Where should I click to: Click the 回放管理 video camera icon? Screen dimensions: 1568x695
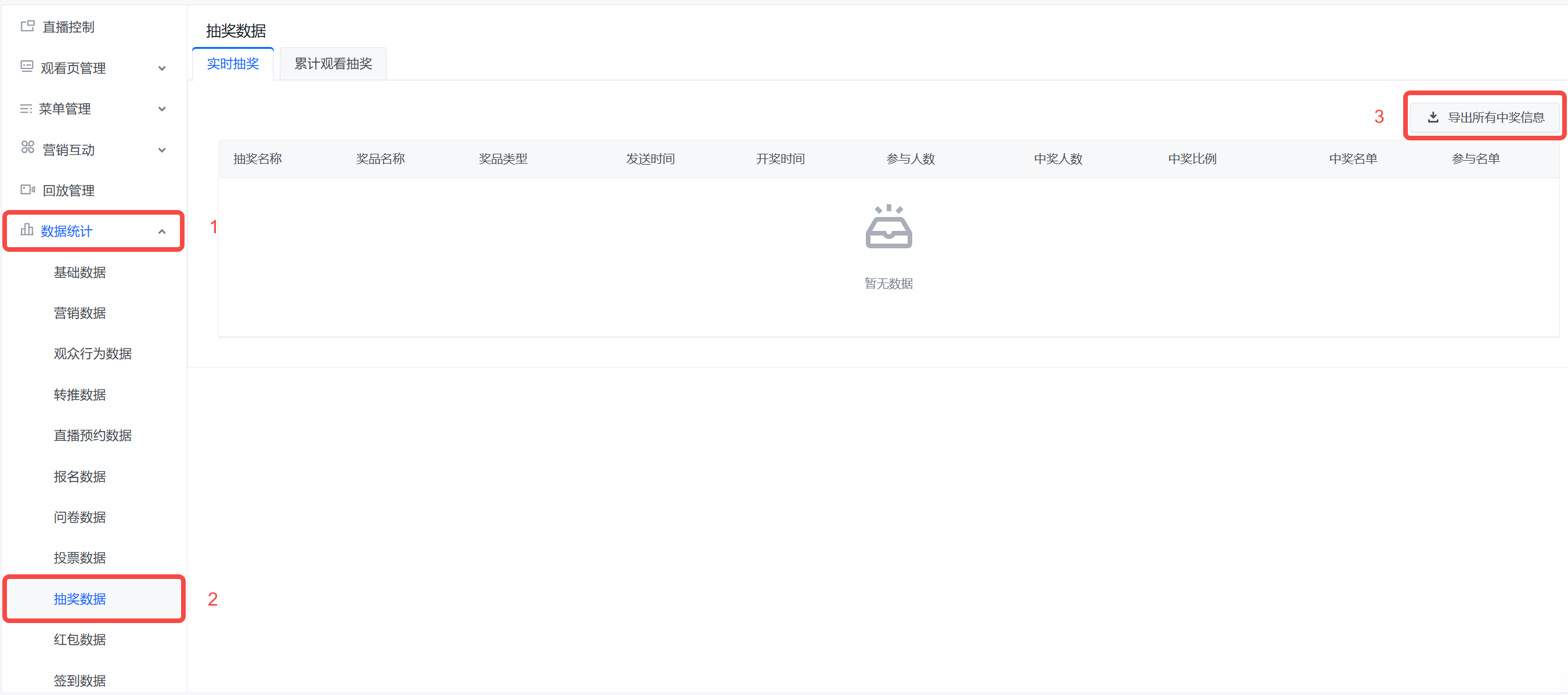click(x=27, y=190)
